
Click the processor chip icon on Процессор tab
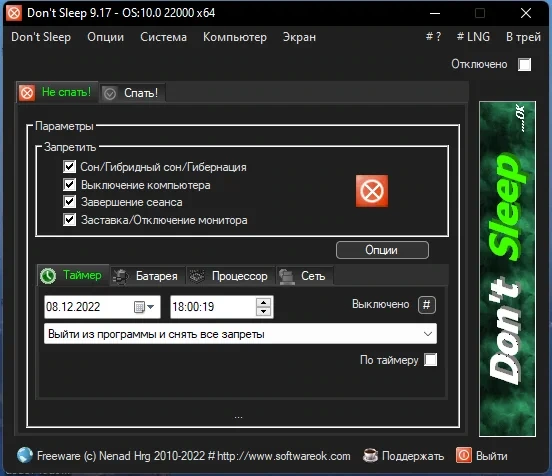click(x=197, y=276)
